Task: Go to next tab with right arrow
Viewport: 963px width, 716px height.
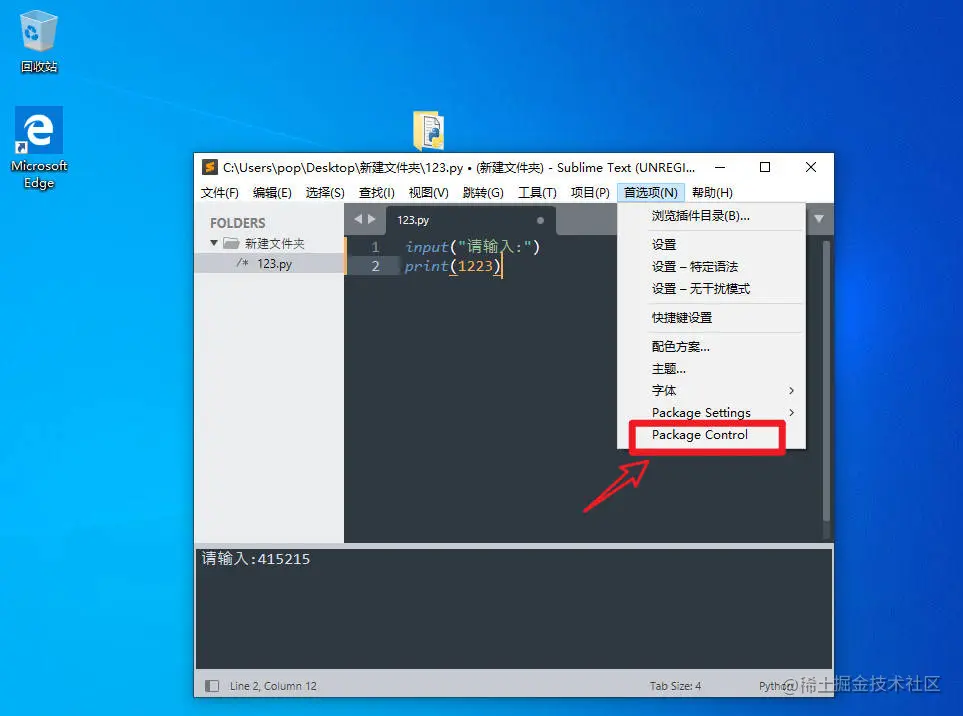Action: point(372,219)
